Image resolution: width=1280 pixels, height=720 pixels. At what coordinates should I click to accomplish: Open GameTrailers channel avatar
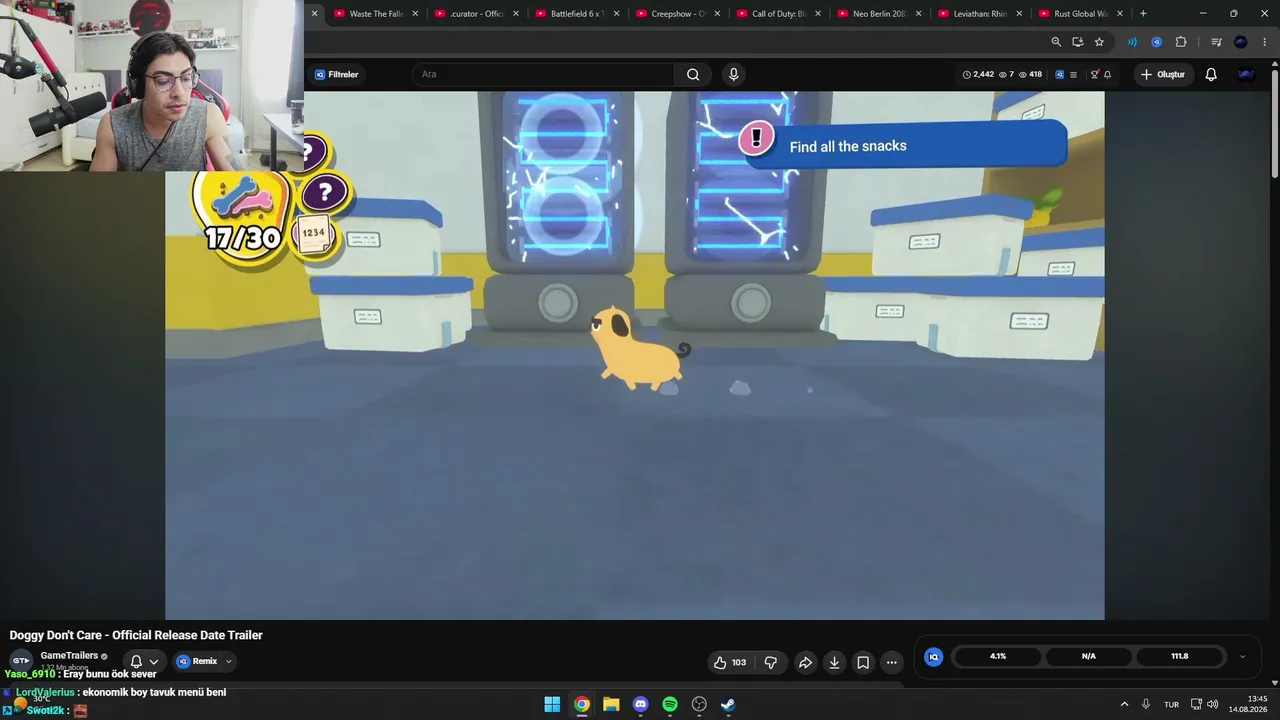(x=20, y=660)
